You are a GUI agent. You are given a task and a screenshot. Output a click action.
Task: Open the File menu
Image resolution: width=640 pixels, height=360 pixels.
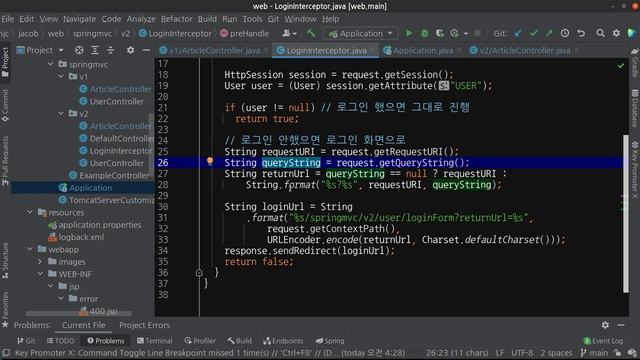(7, 19)
